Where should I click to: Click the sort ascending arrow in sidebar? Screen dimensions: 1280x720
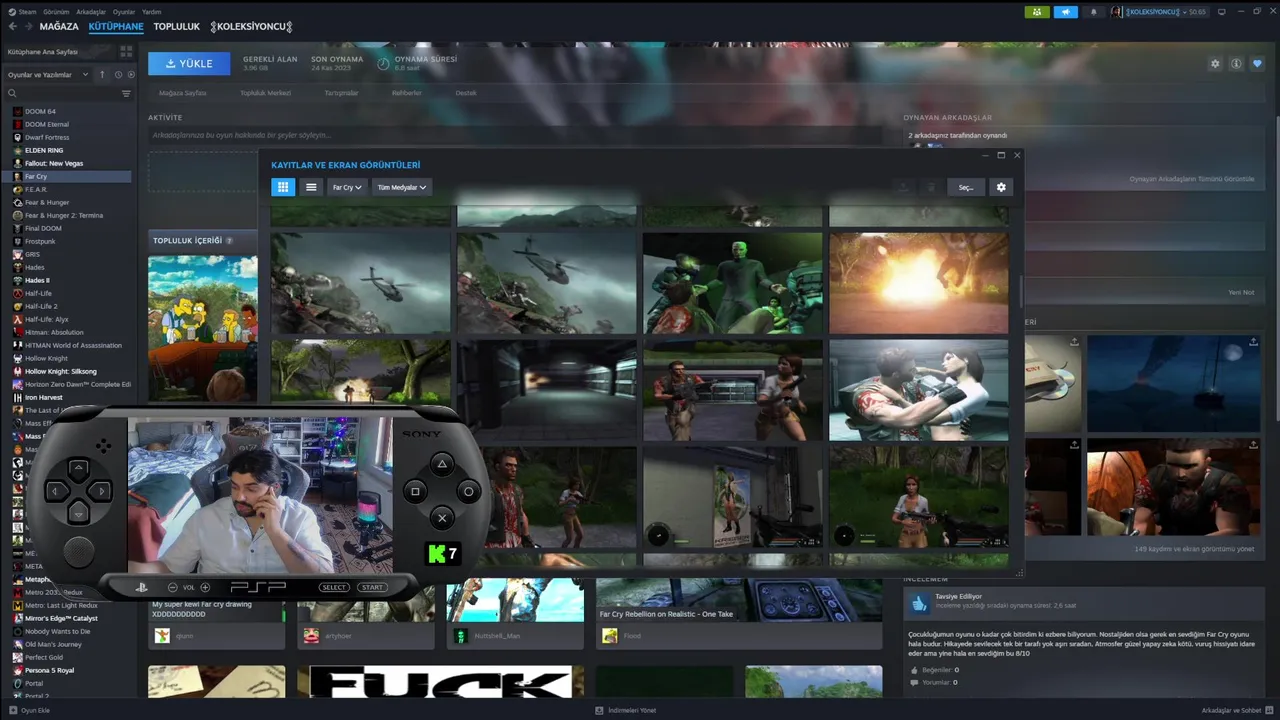pyautogui.click(x=102, y=75)
